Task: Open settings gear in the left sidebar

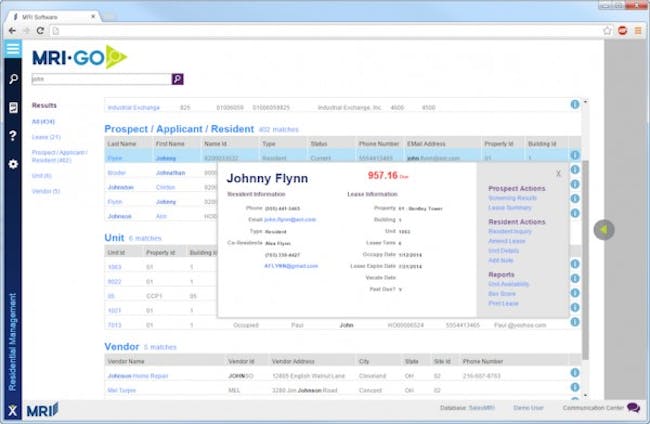Action: tap(12, 164)
